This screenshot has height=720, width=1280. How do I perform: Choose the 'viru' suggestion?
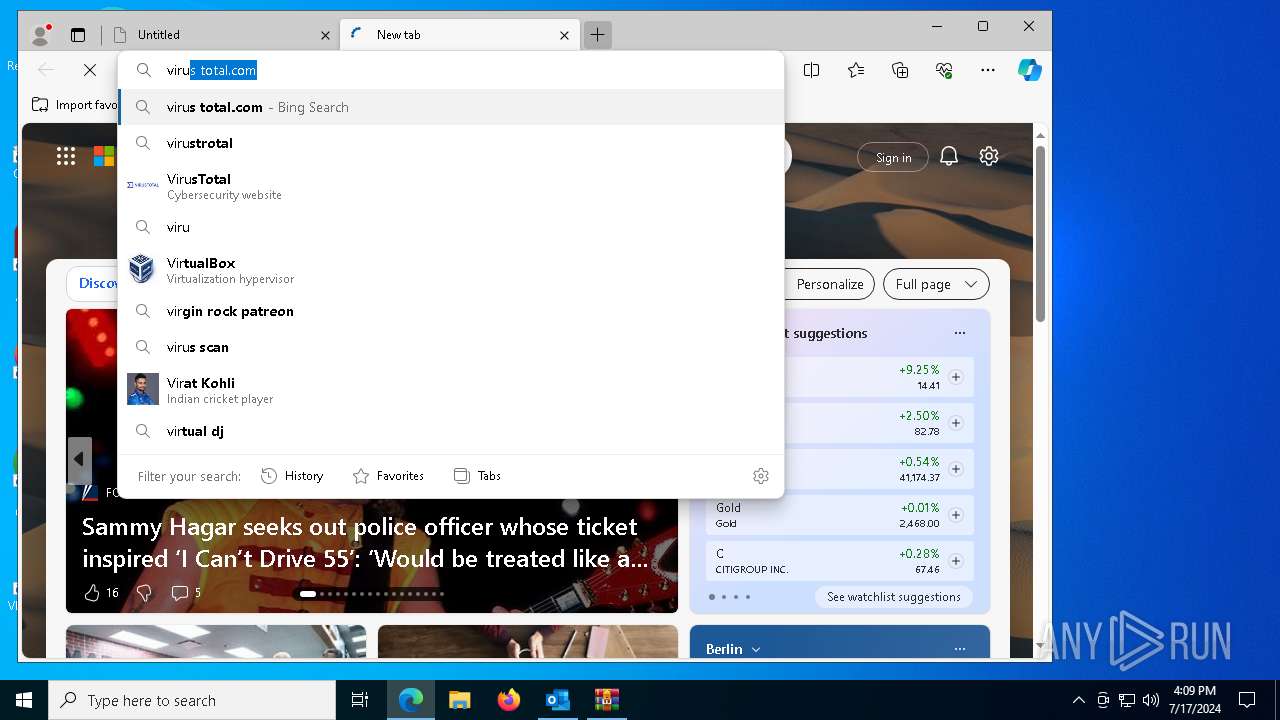[x=451, y=227]
